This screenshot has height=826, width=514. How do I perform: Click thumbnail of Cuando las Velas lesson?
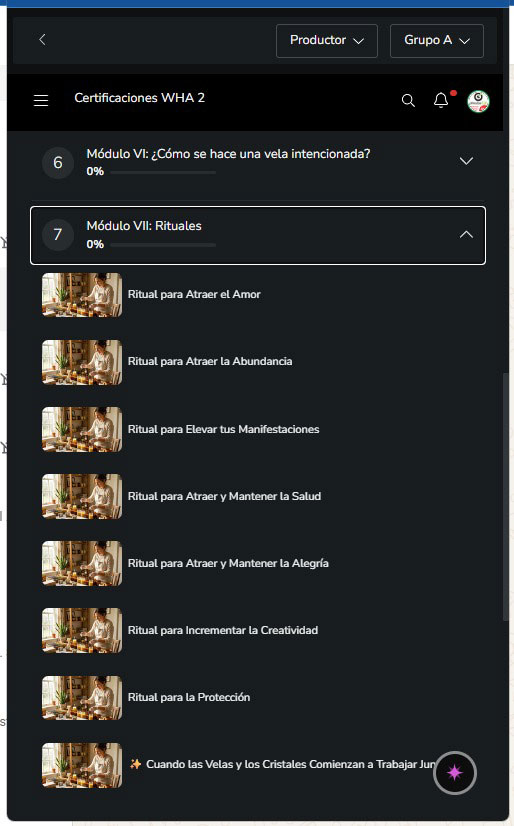(x=82, y=765)
